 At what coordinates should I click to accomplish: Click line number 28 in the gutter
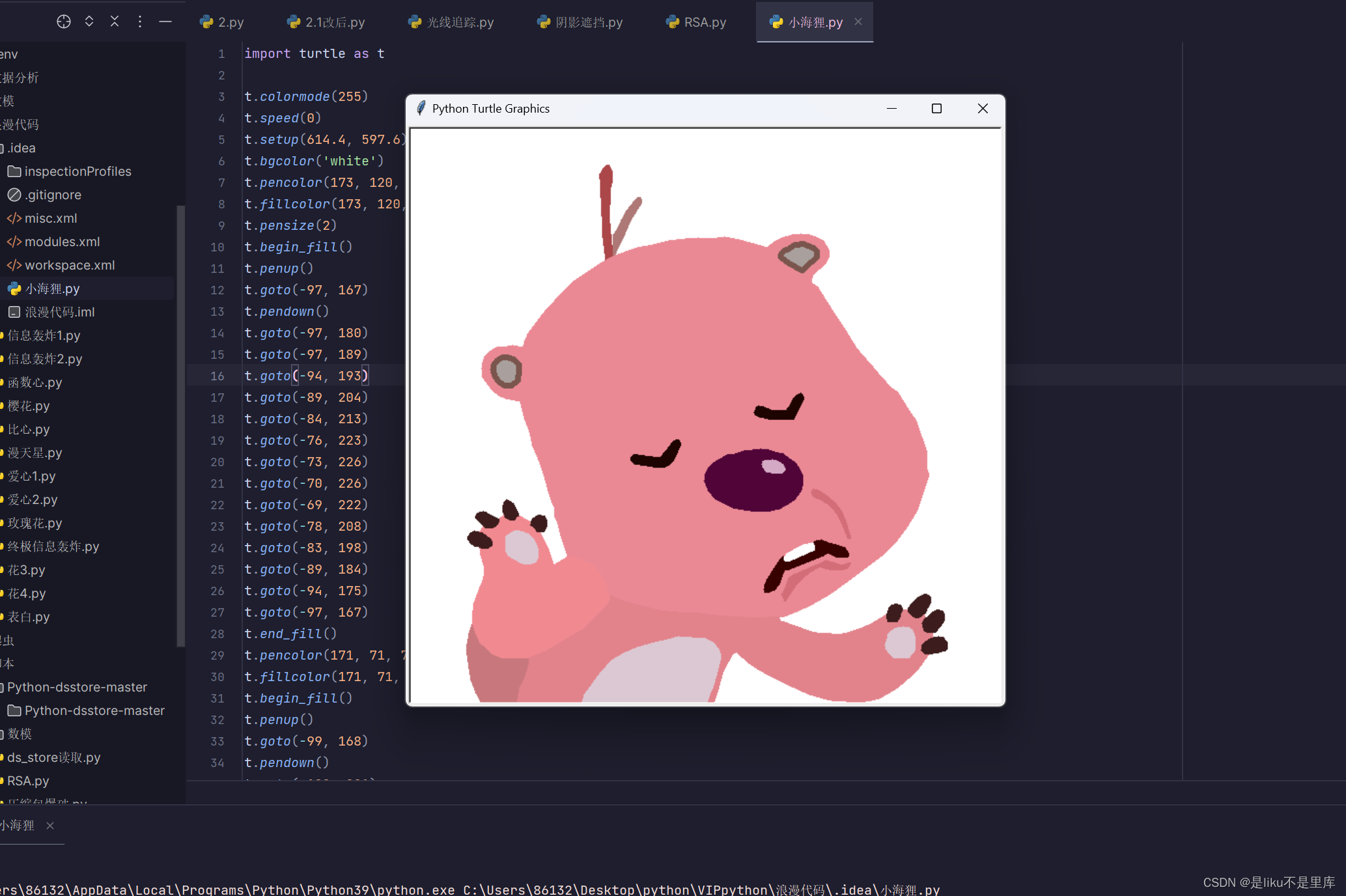click(217, 634)
